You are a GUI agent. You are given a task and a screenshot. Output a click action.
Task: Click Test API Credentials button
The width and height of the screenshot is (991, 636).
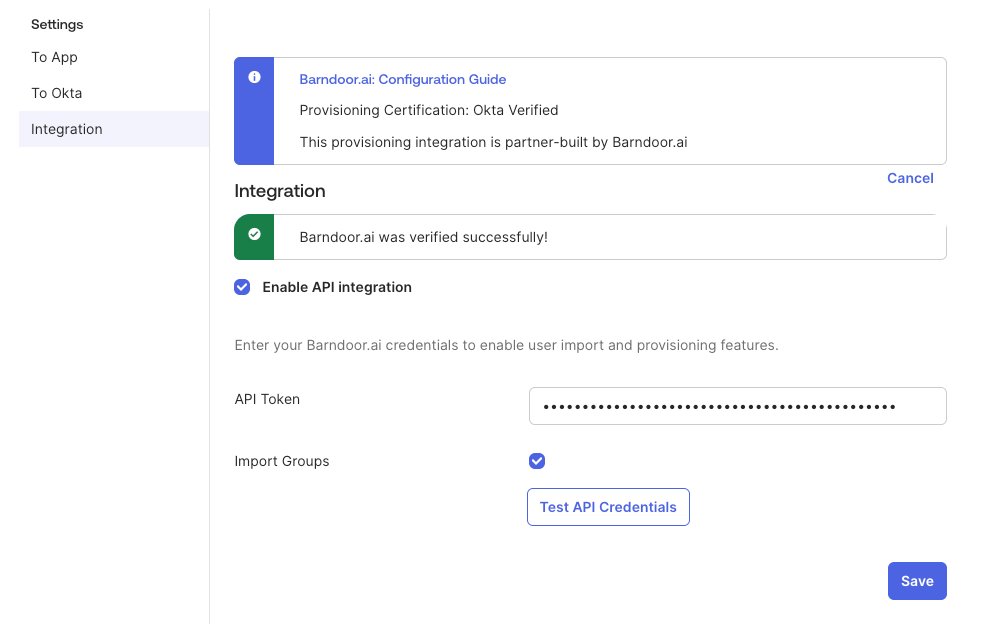608,507
